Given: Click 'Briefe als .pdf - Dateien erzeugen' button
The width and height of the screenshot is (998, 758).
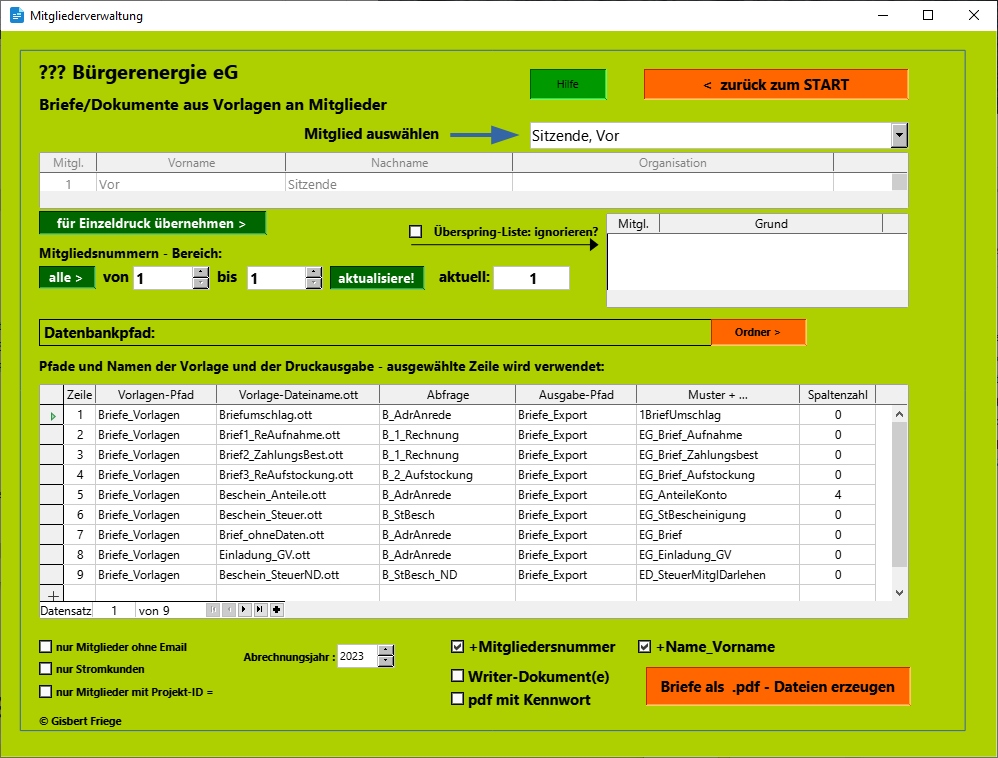Looking at the screenshot, I should click(778, 687).
